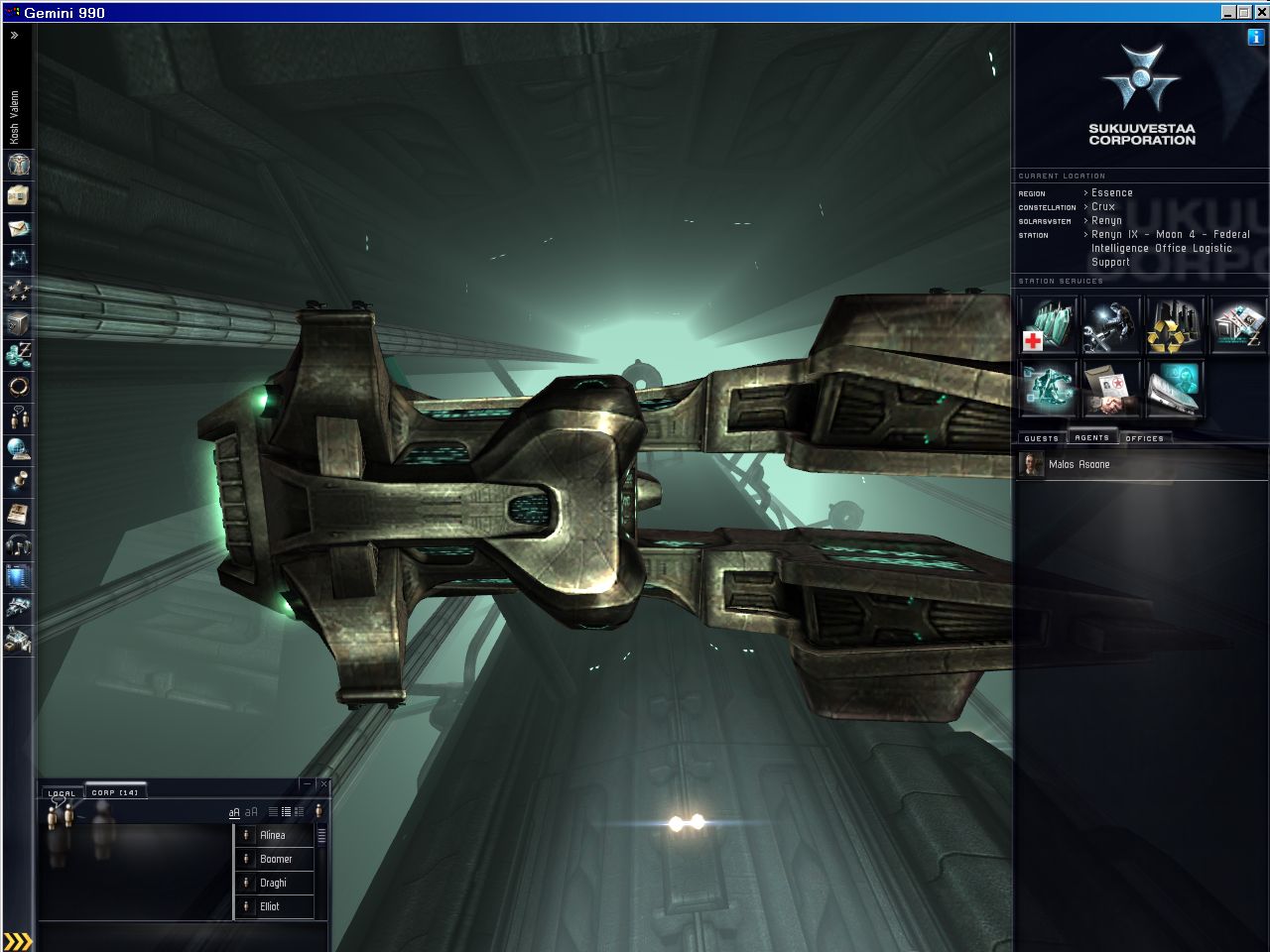Select Elliot in the member list
1270x952 pixels.
coord(275,906)
